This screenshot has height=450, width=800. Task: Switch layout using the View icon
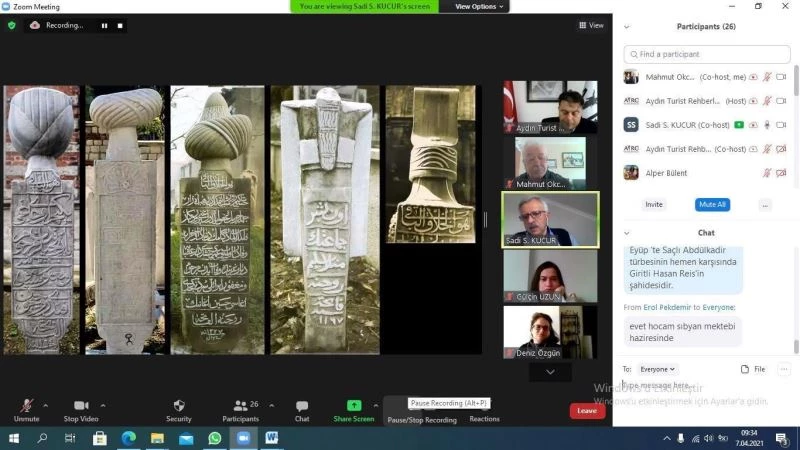tap(591, 25)
